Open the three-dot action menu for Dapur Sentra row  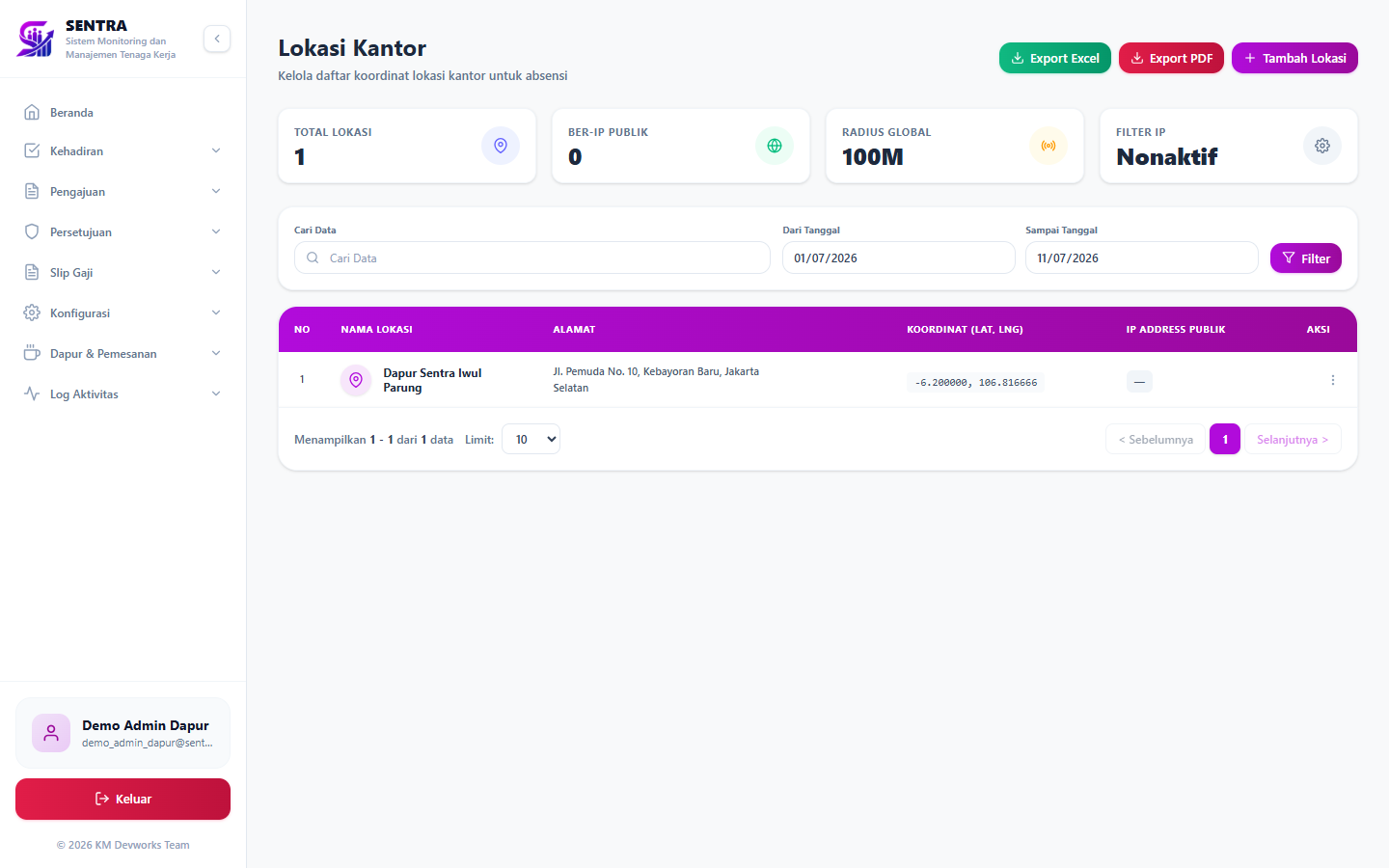pyautogui.click(x=1333, y=380)
